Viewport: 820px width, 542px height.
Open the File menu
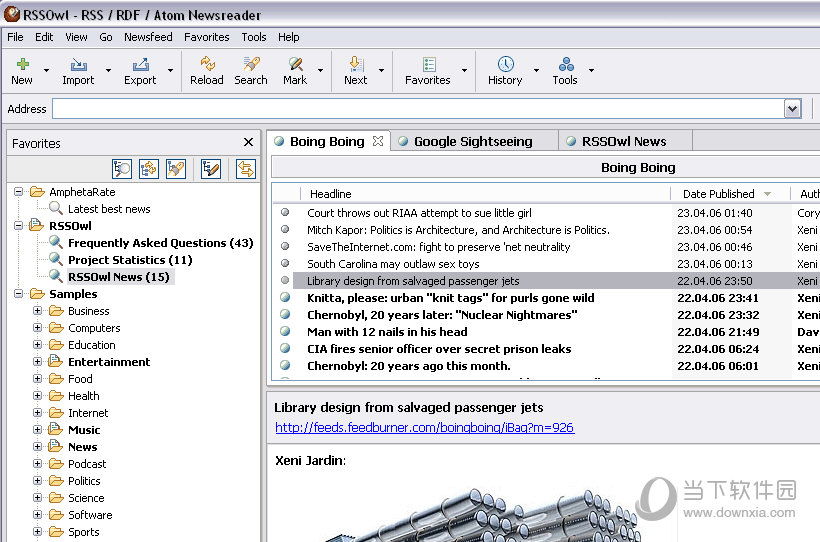click(x=15, y=37)
